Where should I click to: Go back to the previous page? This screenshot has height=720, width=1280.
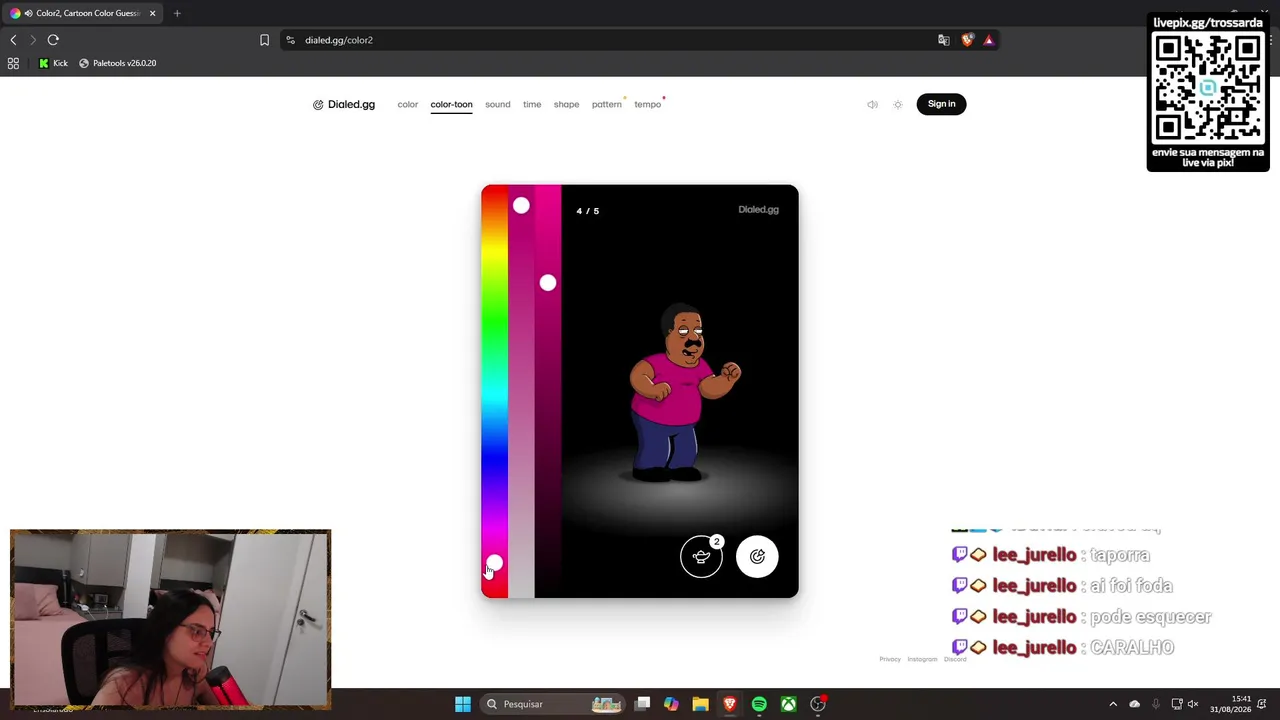click(13, 40)
